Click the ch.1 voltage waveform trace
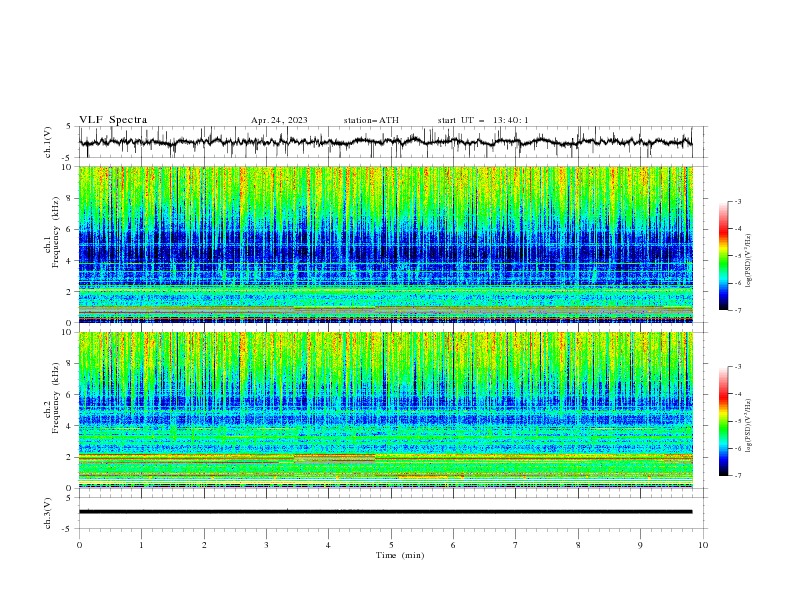 pos(385,142)
